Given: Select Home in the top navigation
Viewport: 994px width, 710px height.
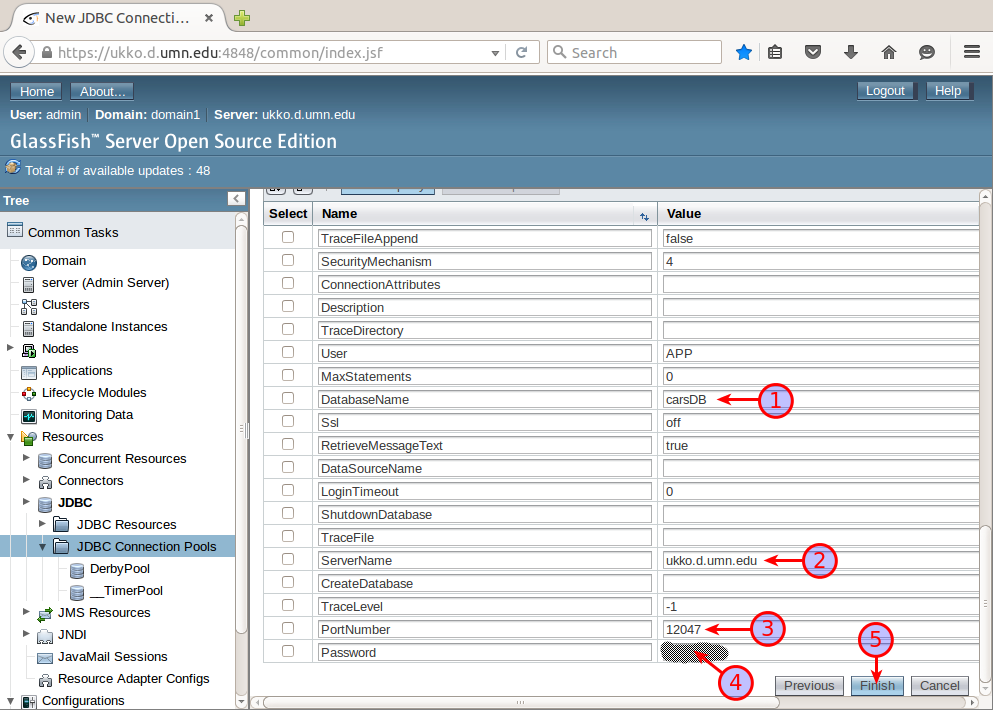Looking at the screenshot, I should (35, 91).
